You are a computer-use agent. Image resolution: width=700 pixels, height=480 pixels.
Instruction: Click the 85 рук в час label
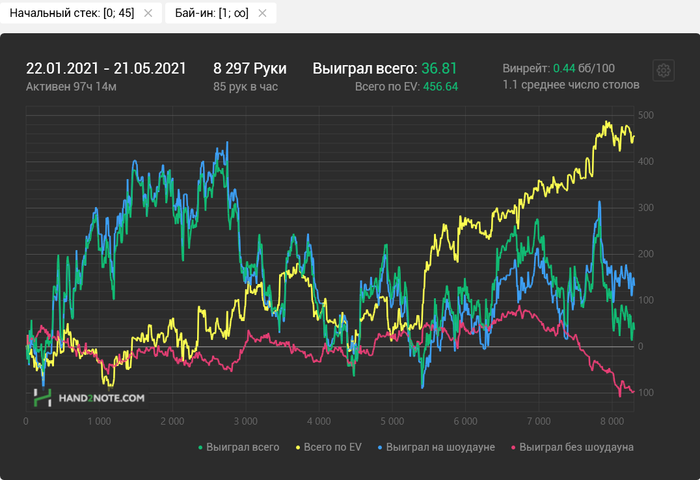(x=245, y=87)
